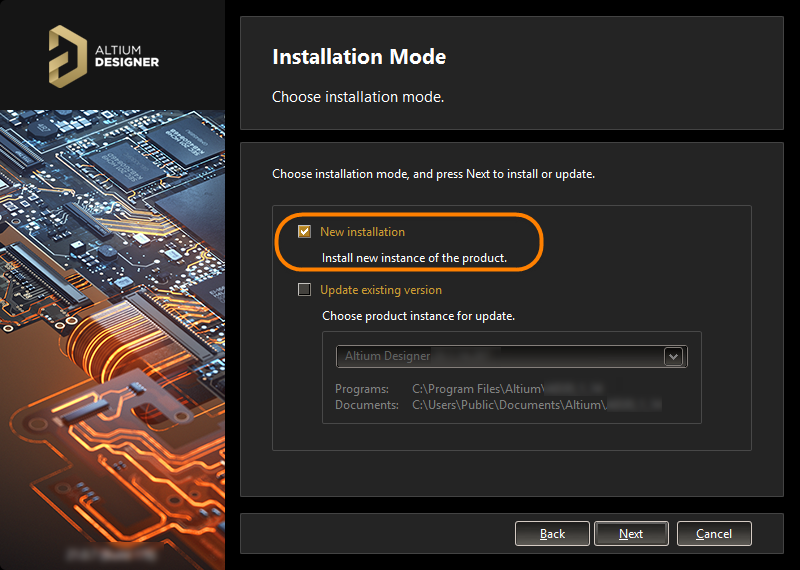Click 'Choose product instance for update' text
The image size is (800, 570).
pos(418,316)
